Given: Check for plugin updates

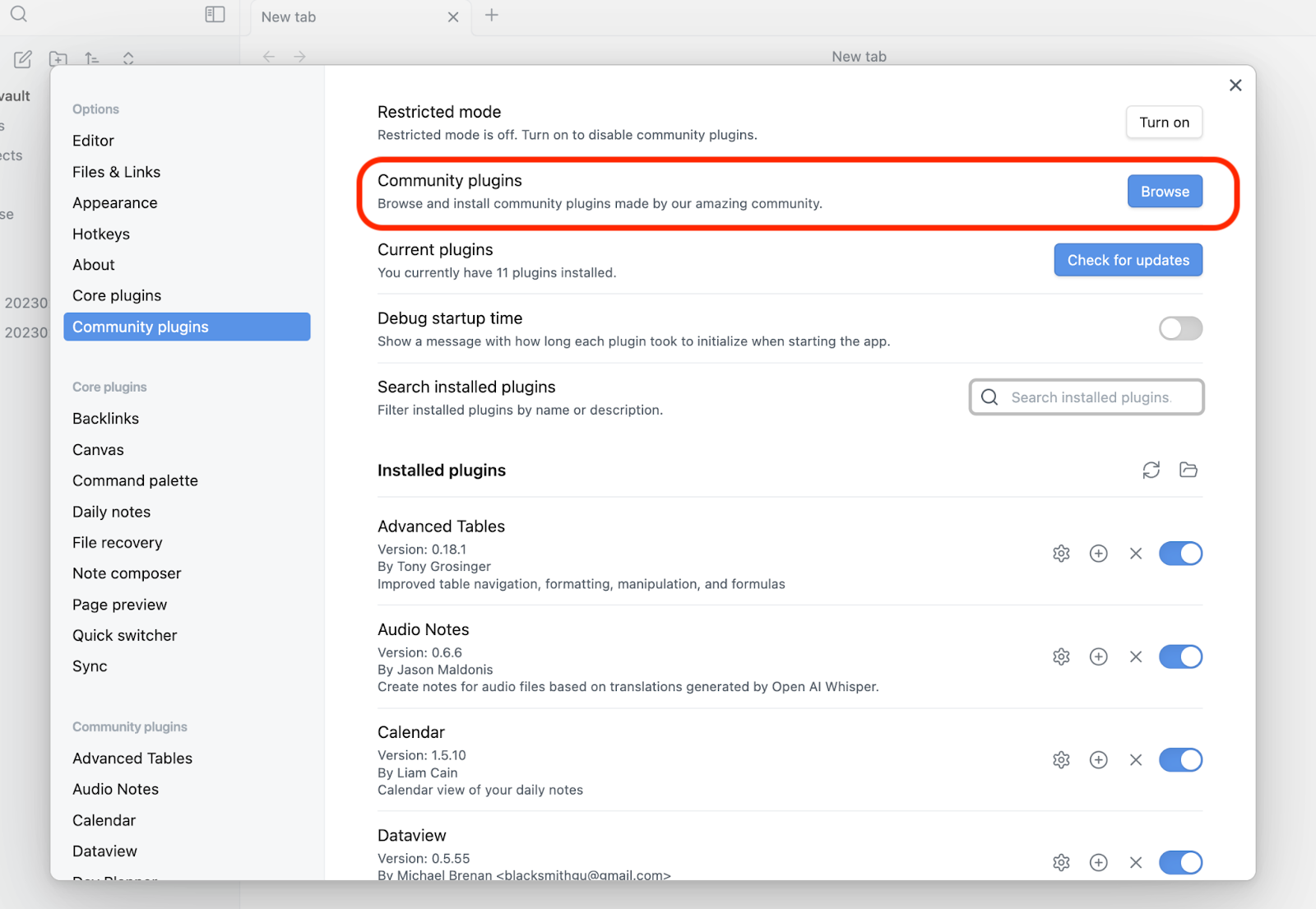Looking at the screenshot, I should (x=1128, y=260).
